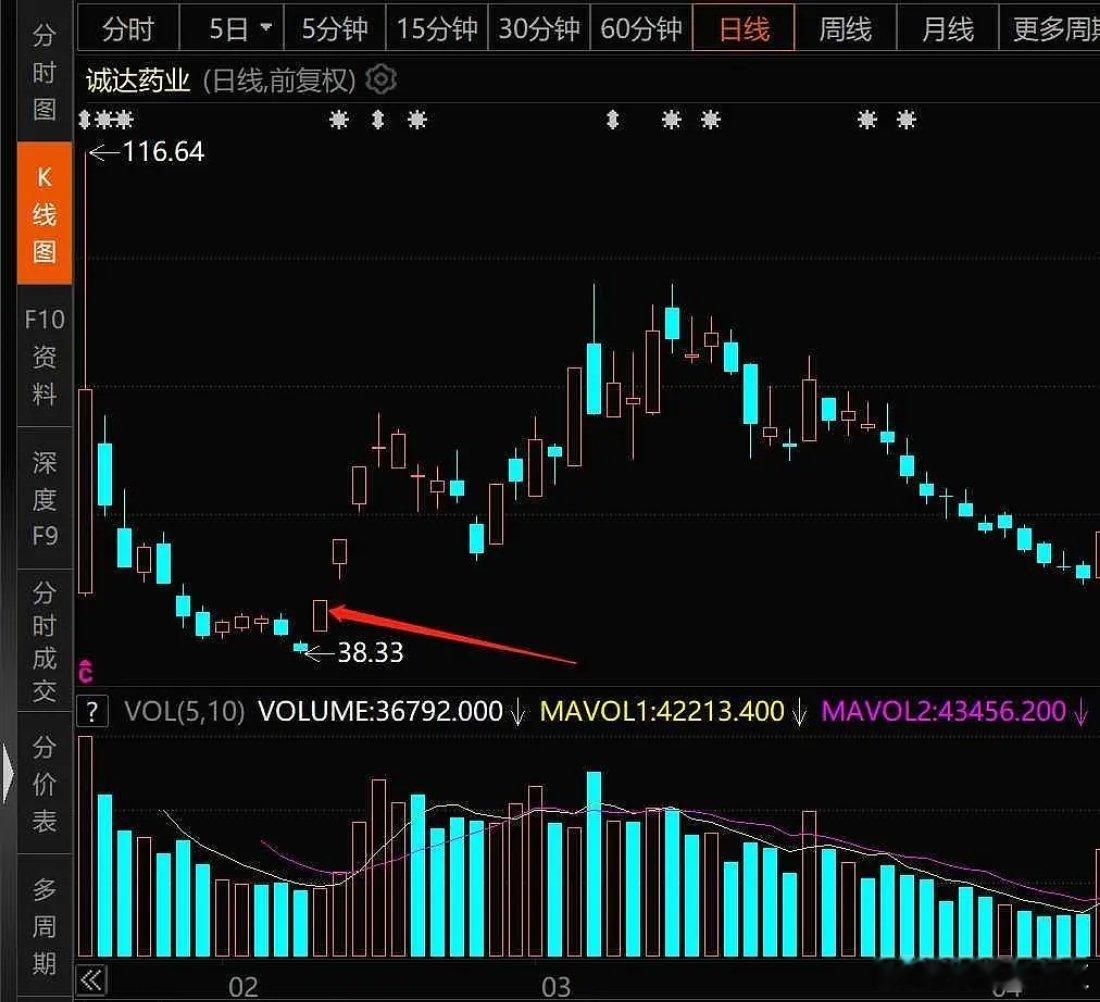Open 深度F9 in the left sidebar

pyautogui.click(x=44, y=498)
